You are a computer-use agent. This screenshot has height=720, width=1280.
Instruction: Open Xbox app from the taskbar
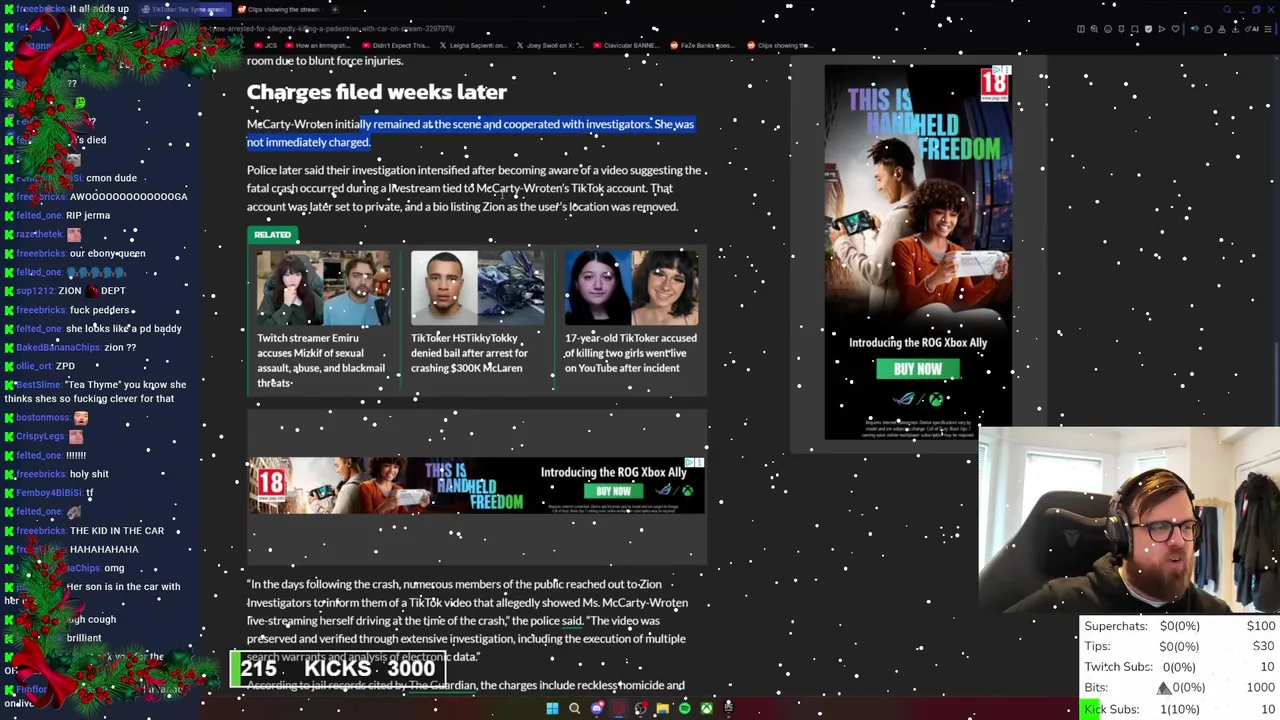[x=707, y=708]
